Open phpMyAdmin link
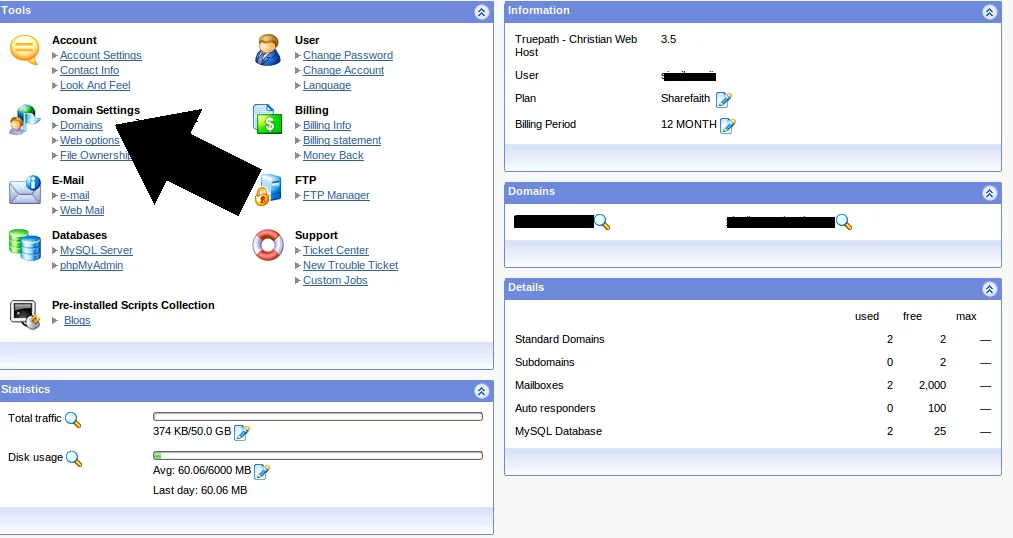The image size is (1013, 538). click(x=91, y=266)
